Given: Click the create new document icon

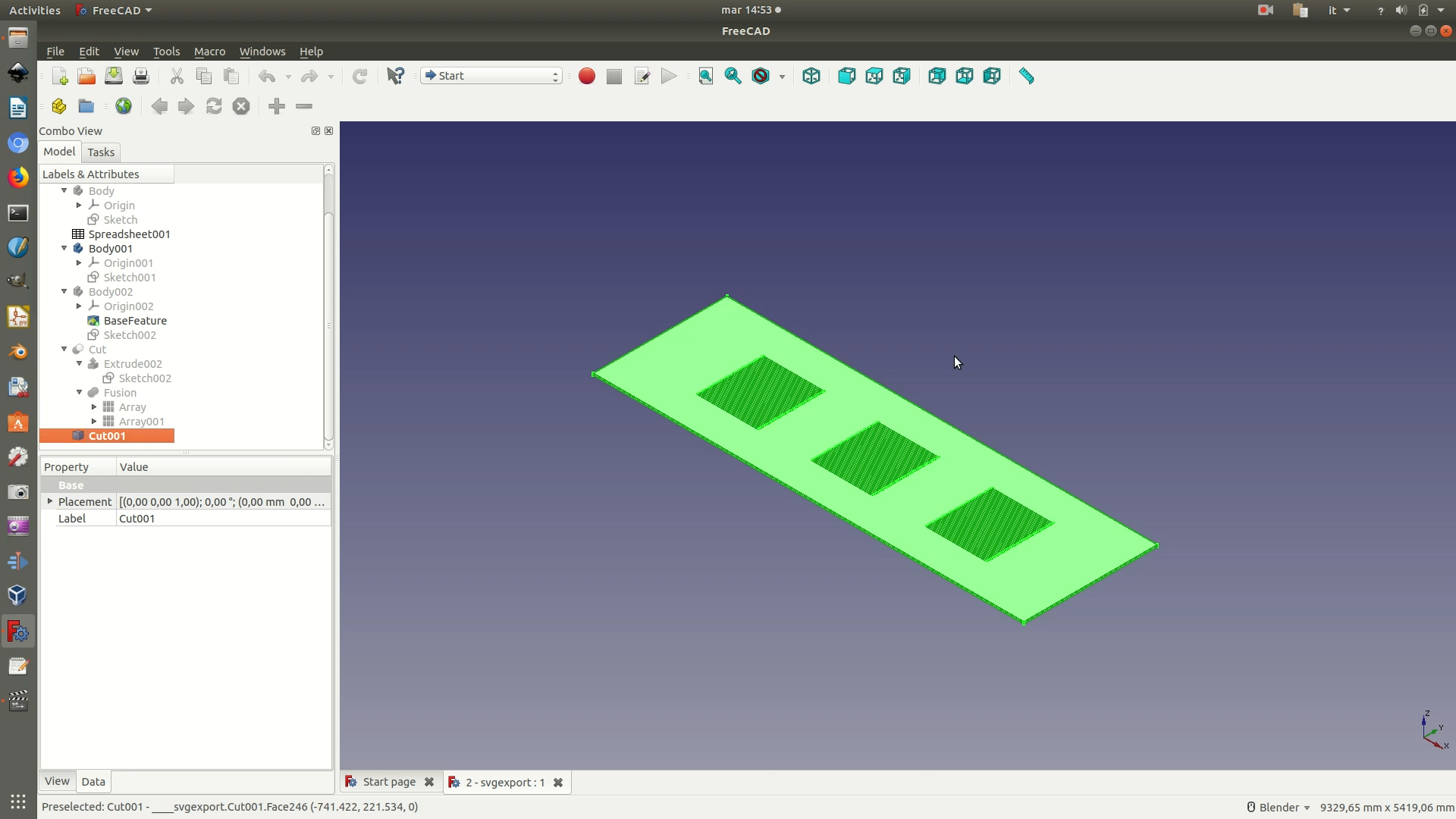Looking at the screenshot, I should click(x=59, y=76).
